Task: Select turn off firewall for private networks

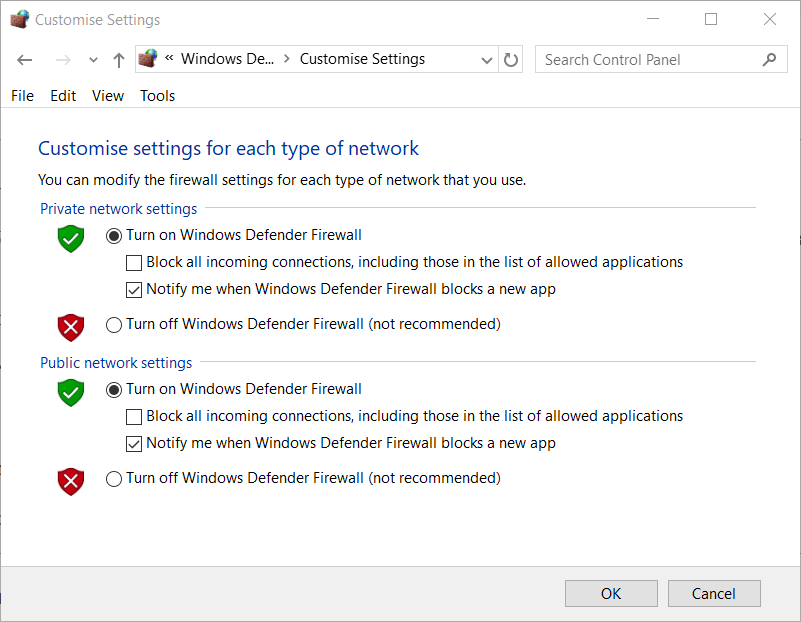Action: [114, 324]
